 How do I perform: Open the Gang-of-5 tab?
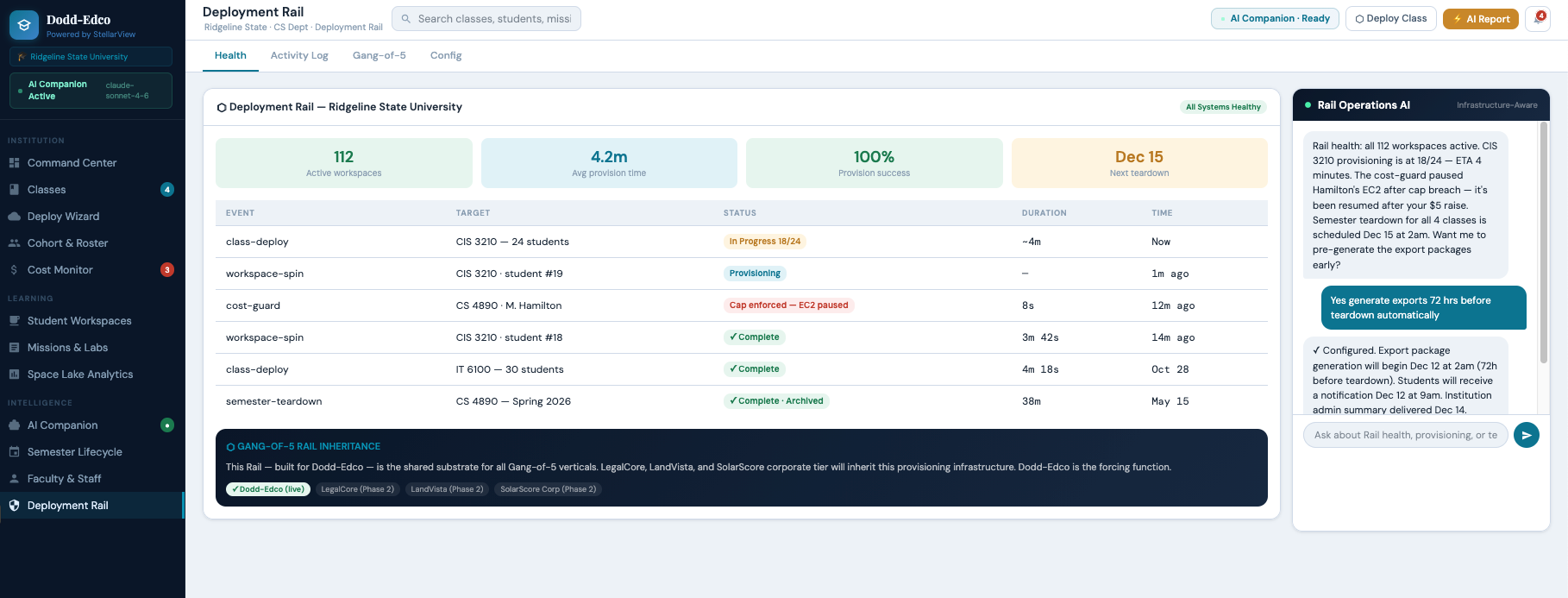pyautogui.click(x=379, y=55)
